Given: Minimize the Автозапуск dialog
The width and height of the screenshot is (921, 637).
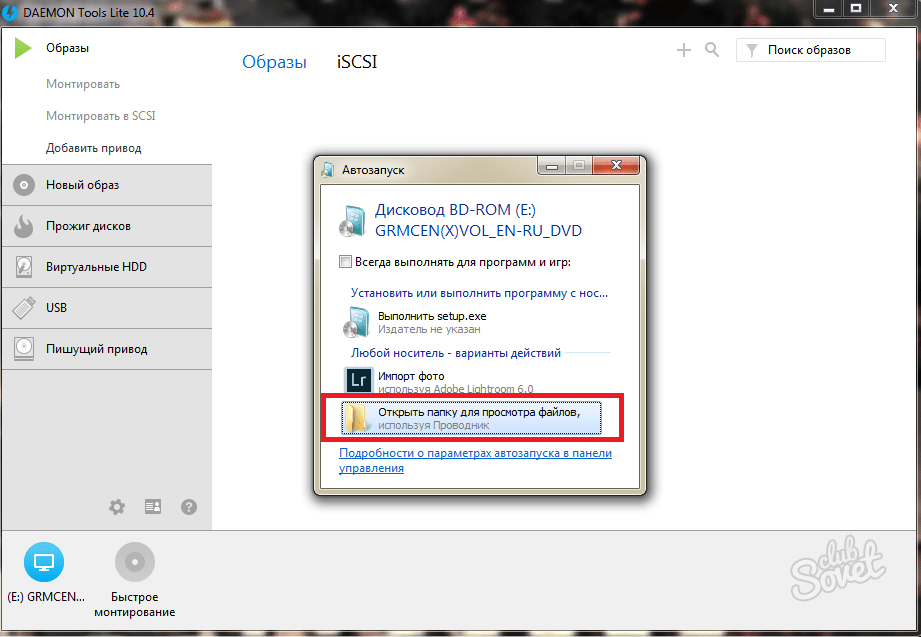Looking at the screenshot, I should [552, 166].
